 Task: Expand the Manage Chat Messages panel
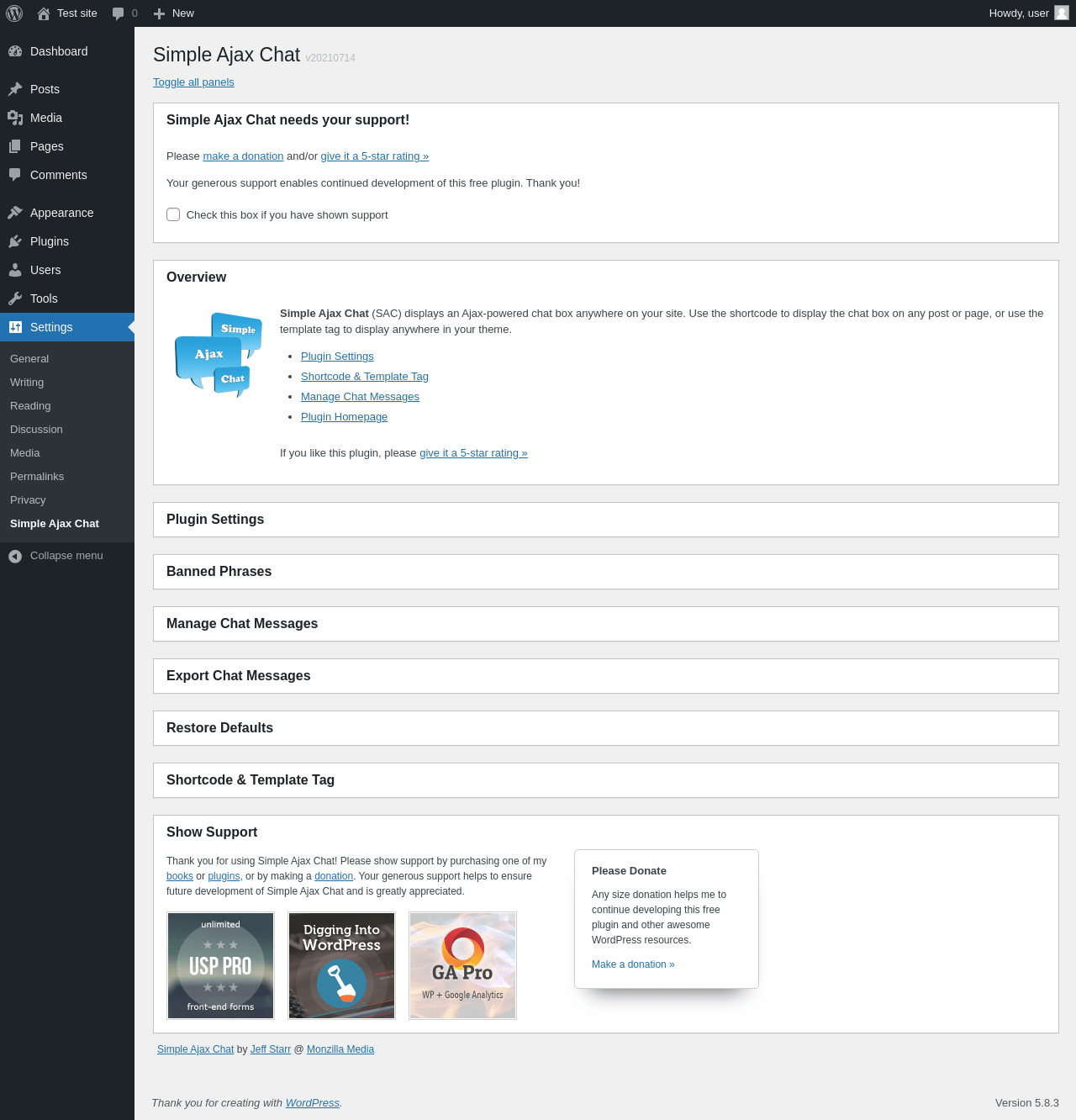click(605, 624)
